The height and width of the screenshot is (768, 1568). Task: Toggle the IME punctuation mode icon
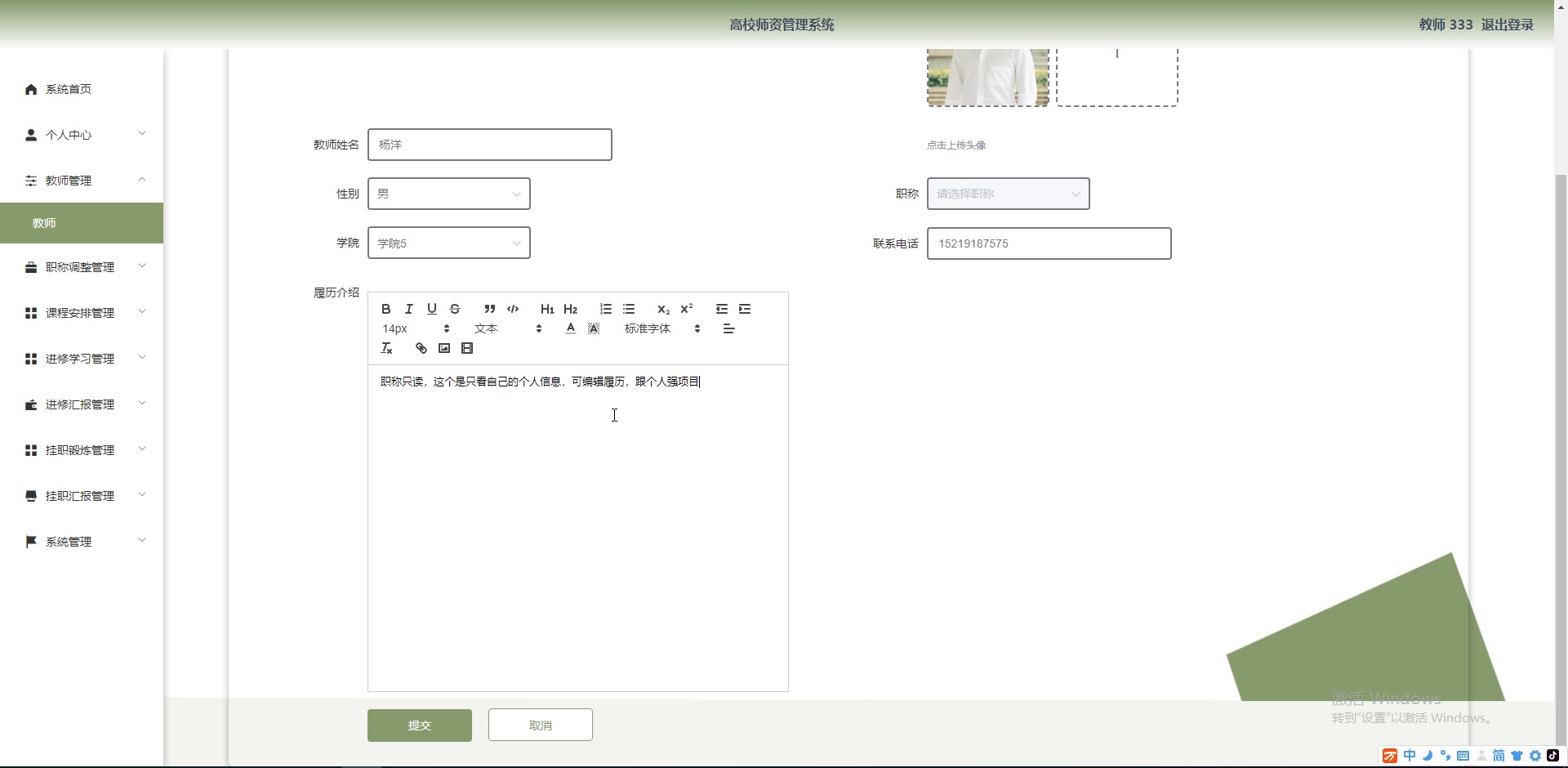(1445, 756)
